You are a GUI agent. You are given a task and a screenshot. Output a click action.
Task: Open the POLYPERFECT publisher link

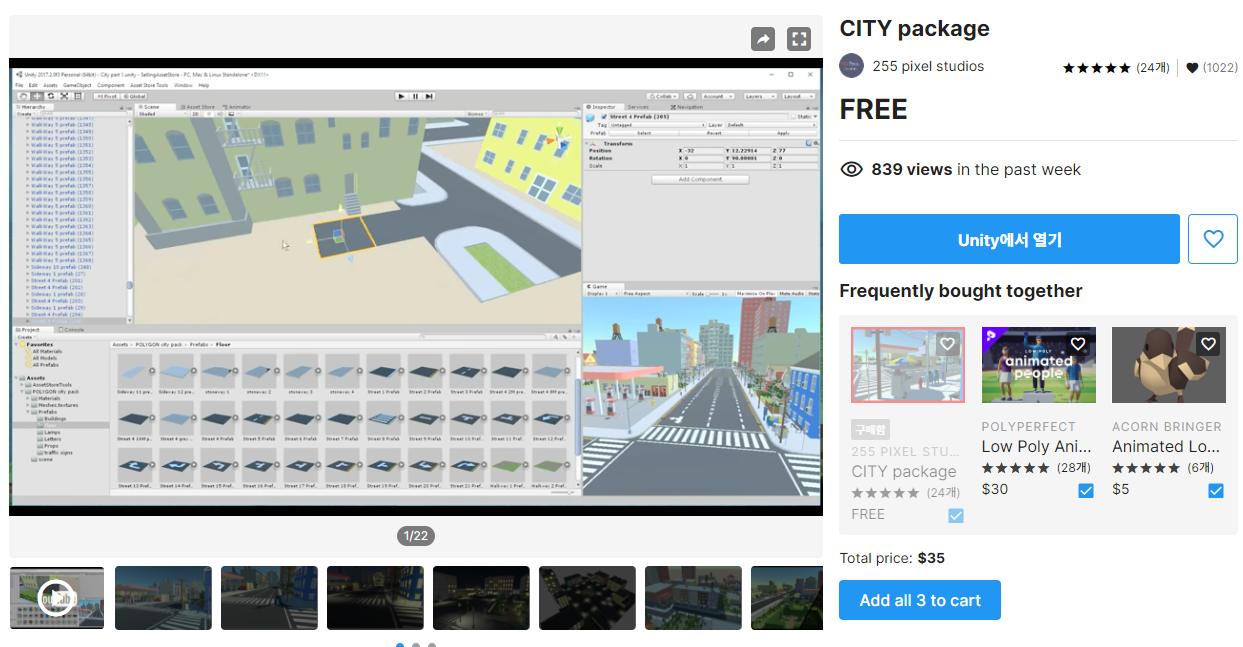1029,427
